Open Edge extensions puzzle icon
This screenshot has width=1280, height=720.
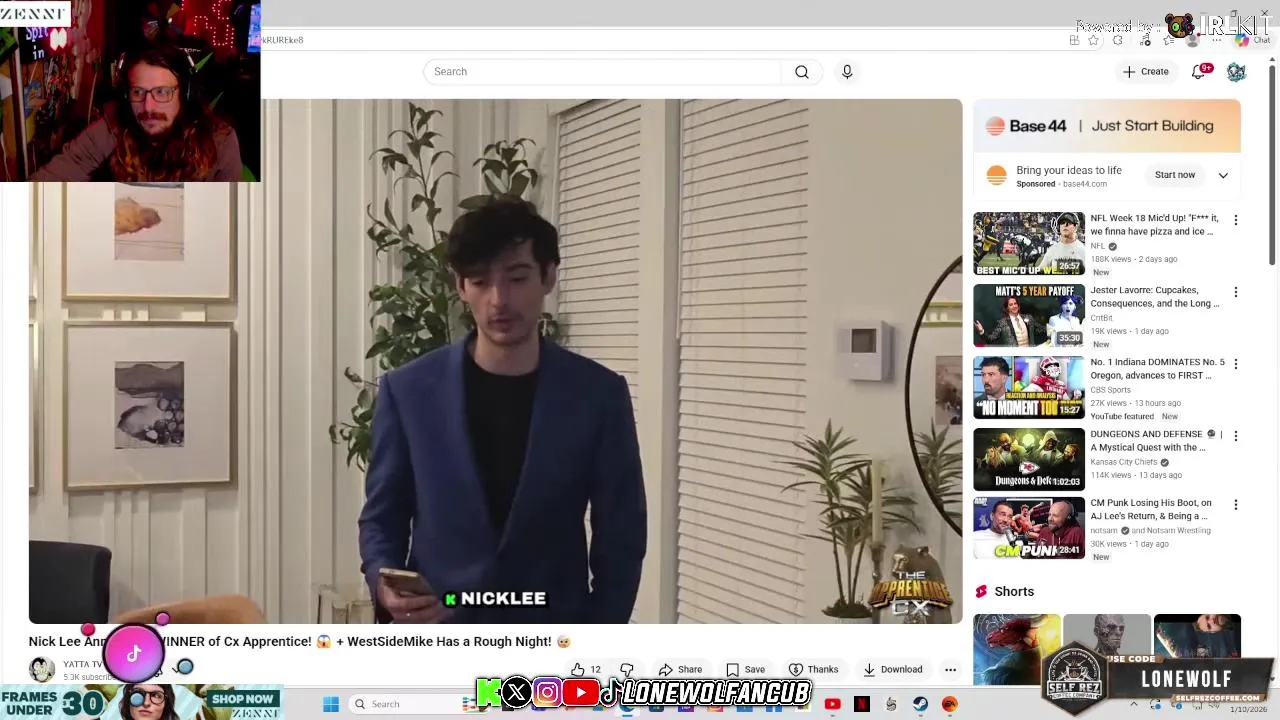[1118, 40]
